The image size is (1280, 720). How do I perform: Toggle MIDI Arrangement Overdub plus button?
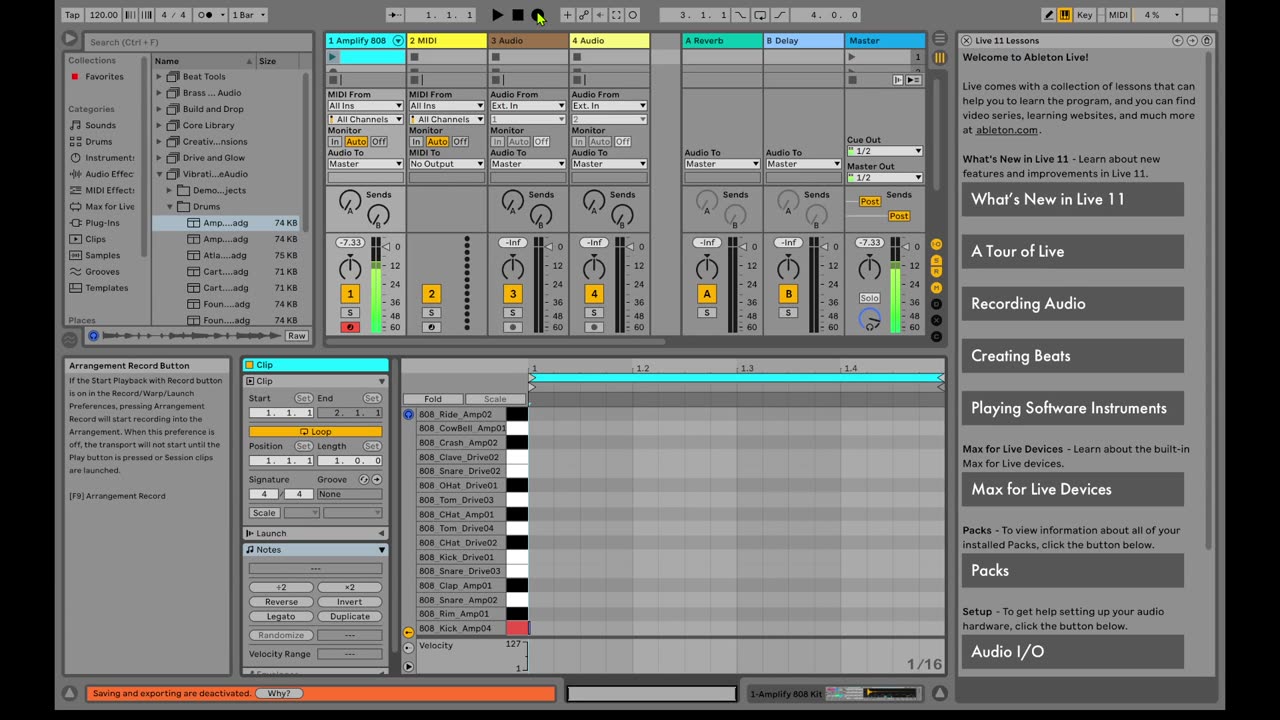(x=567, y=15)
